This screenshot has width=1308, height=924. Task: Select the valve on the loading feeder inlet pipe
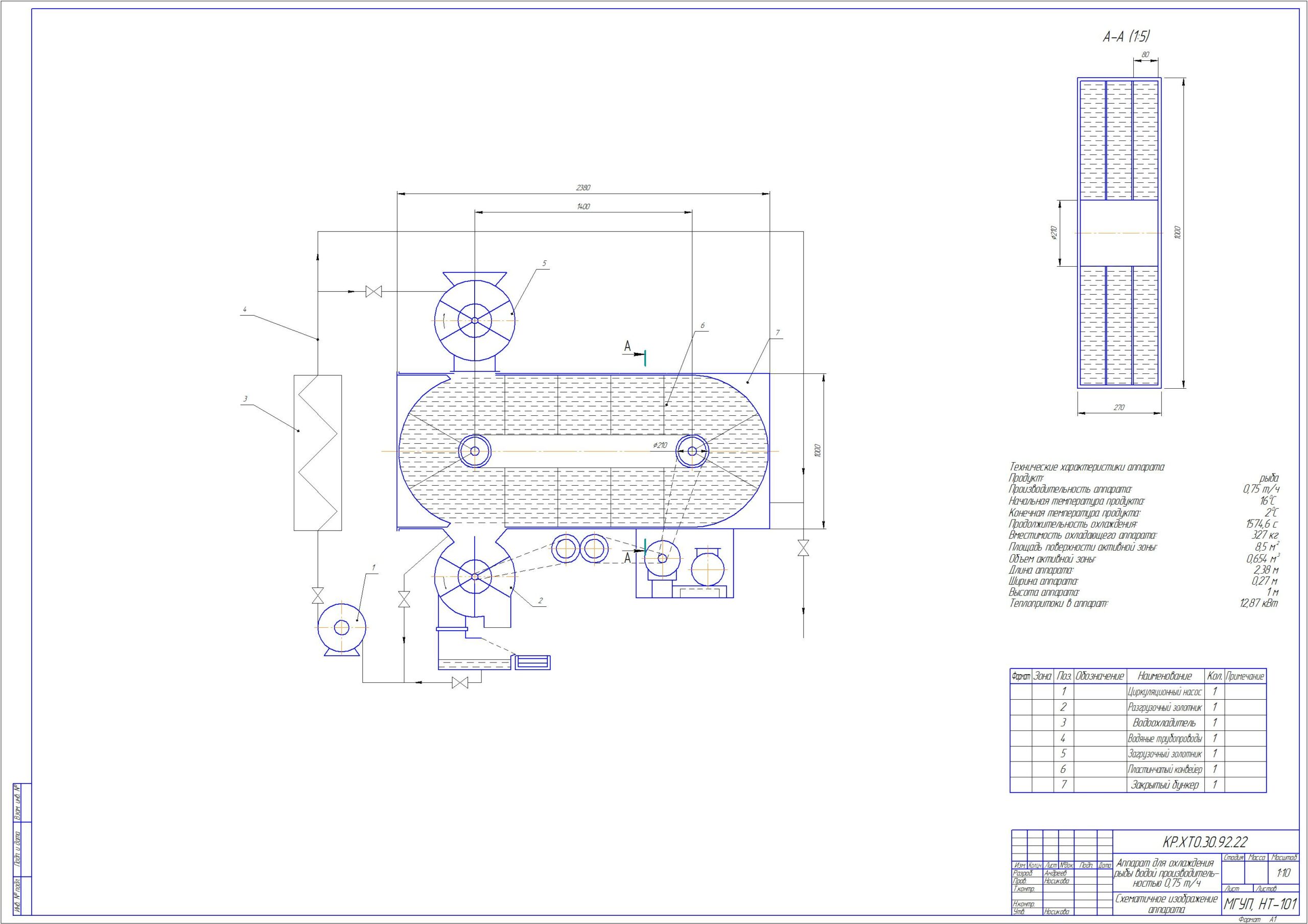[x=373, y=292]
